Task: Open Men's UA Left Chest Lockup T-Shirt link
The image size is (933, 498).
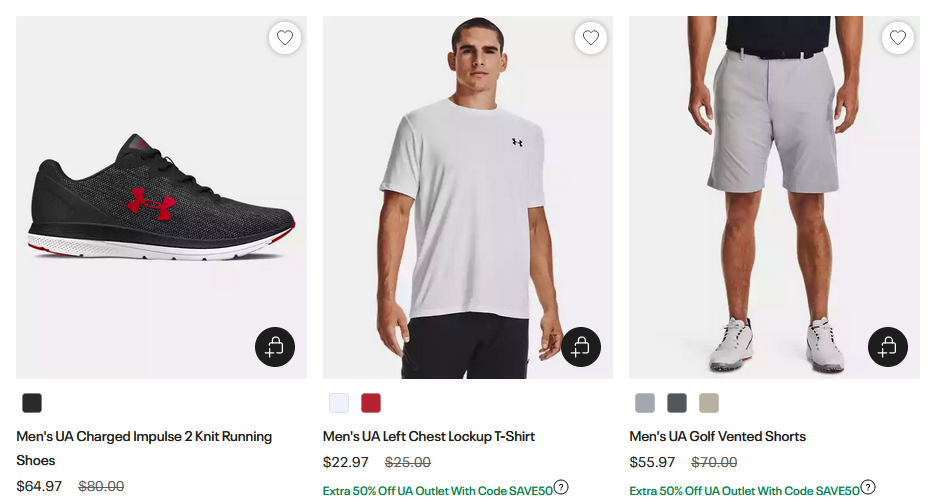Action: tap(429, 436)
